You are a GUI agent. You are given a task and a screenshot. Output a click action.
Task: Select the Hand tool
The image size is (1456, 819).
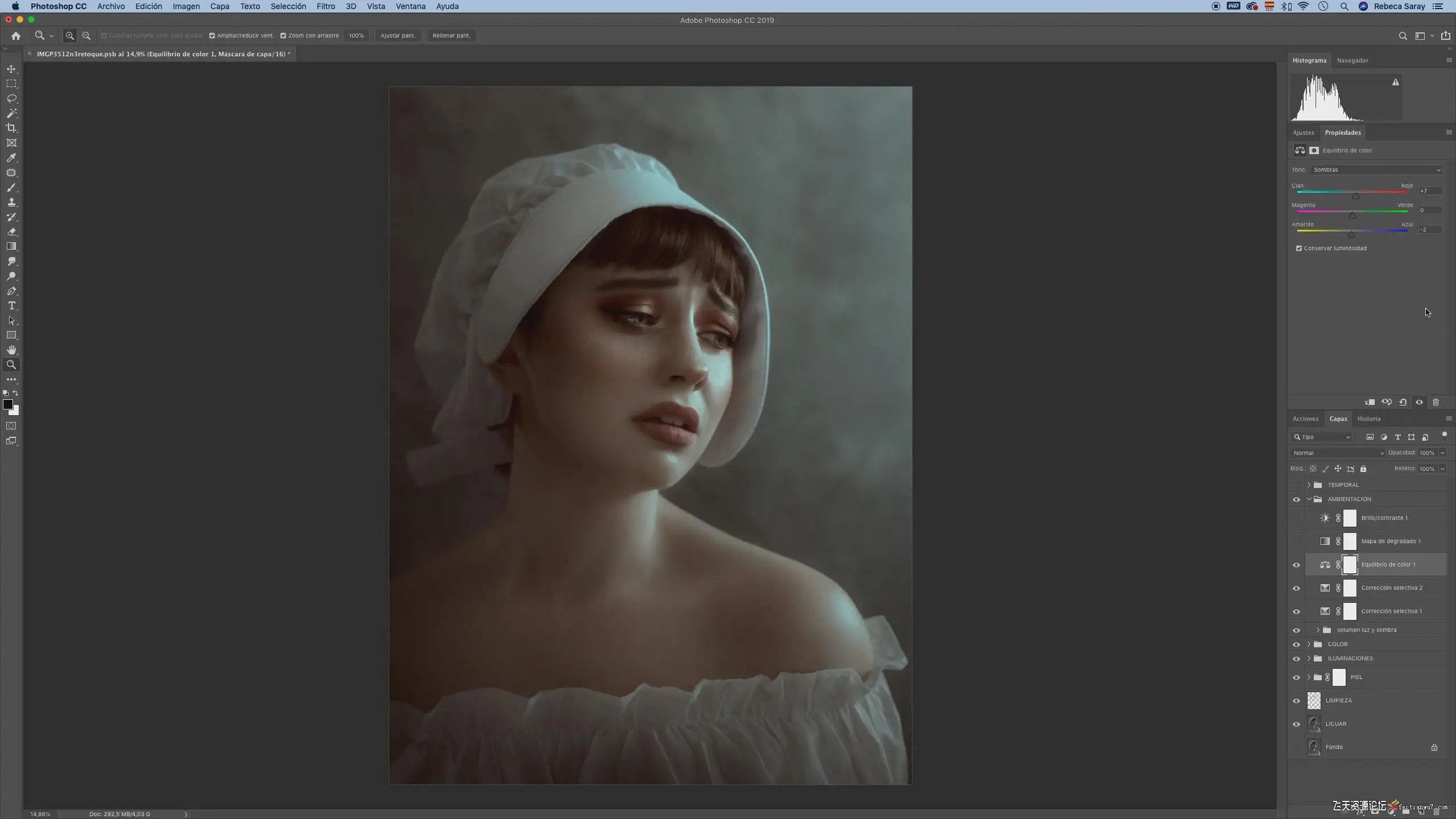point(11,350)
